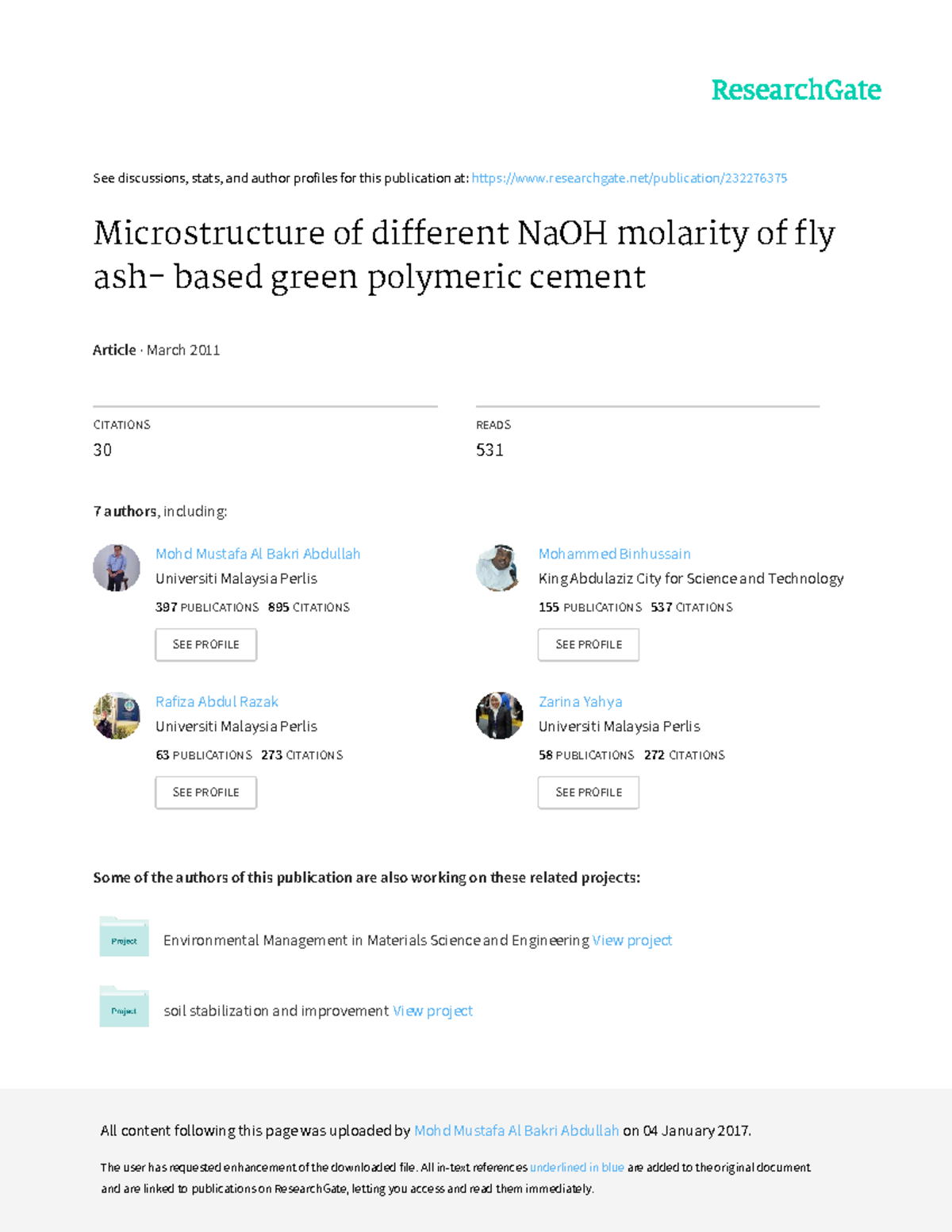Click Rafiza Abdul Razak's profile photo
The width and height of the screenshot is (952, 1232).
point(117,716)
